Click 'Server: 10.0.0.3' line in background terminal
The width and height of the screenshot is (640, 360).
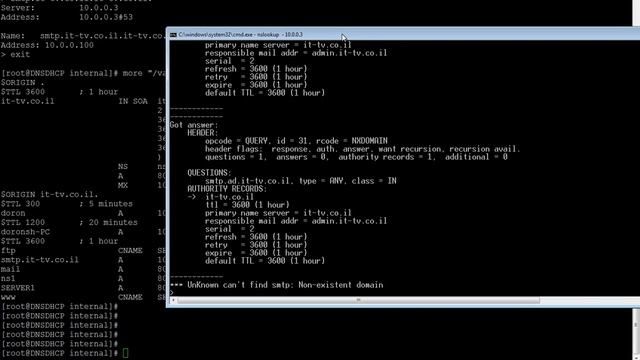click(x=60, y=8)
